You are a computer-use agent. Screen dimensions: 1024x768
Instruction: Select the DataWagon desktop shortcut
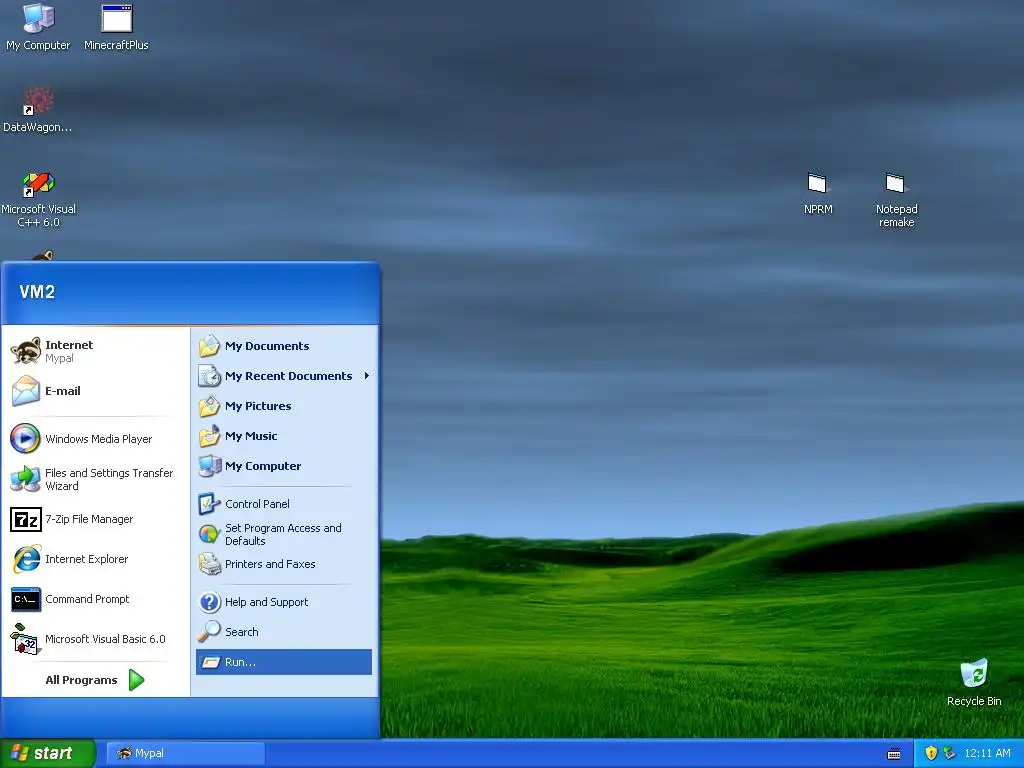(x=38, y=110)
